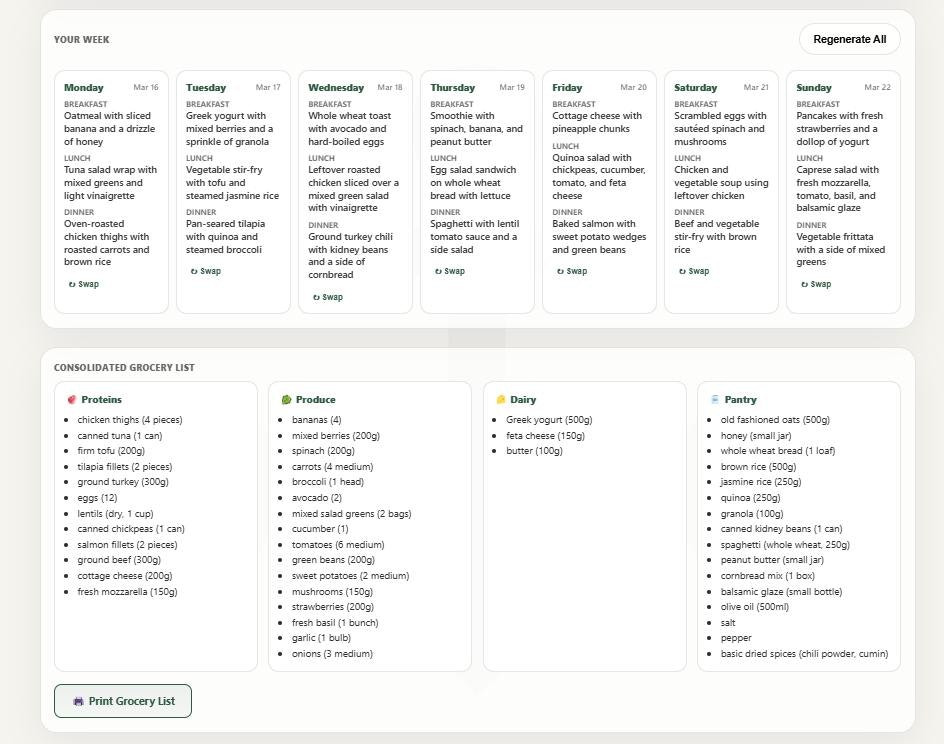The height and width of the screenshot is (744, 944).
Task: Click the Mar 22 date label
Action: [x=878, y=87]
